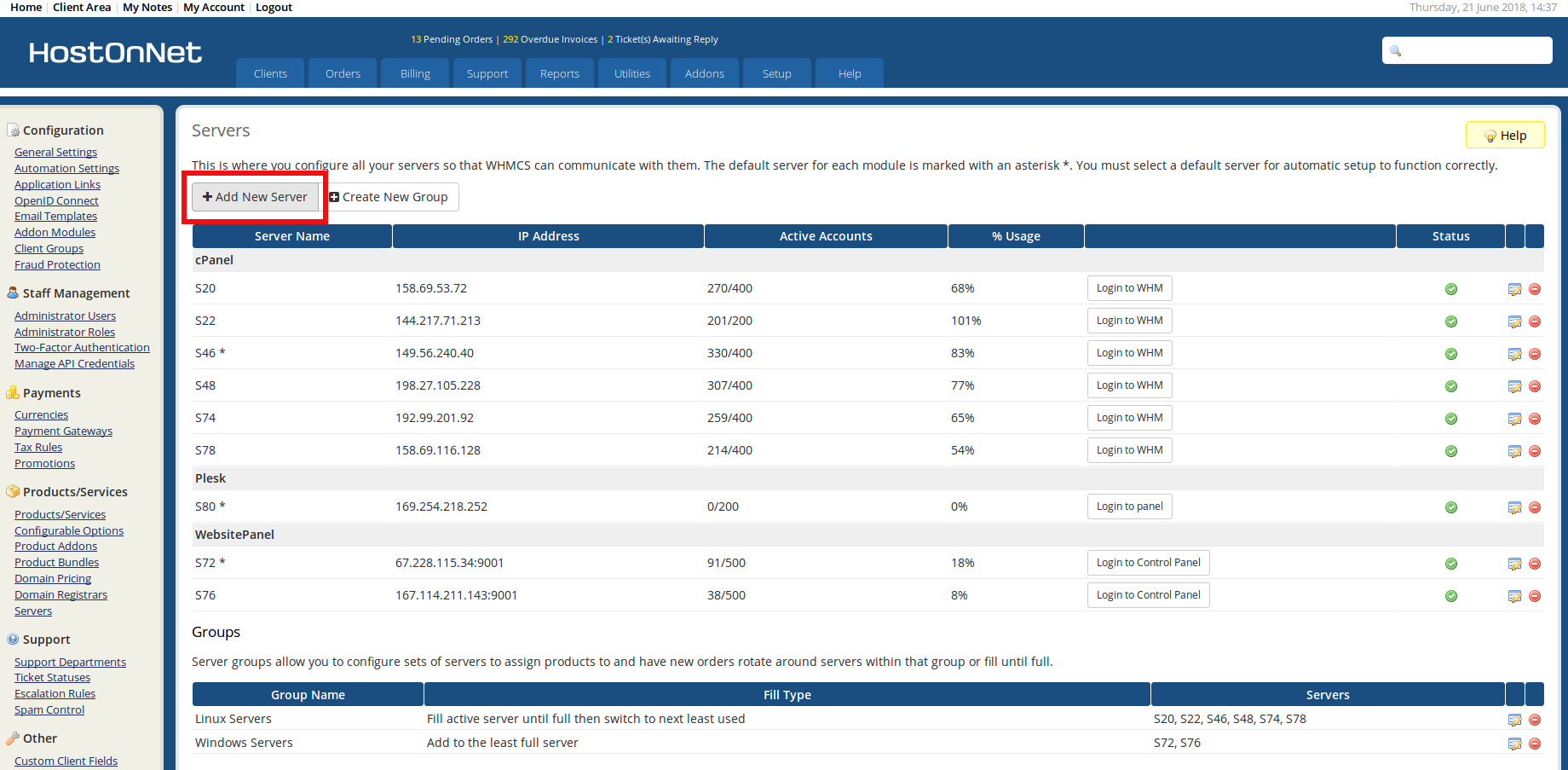Delete server S46 with the red icon
The height and width of the screenshot is (770, 1568).
[x=1535, y=354]
